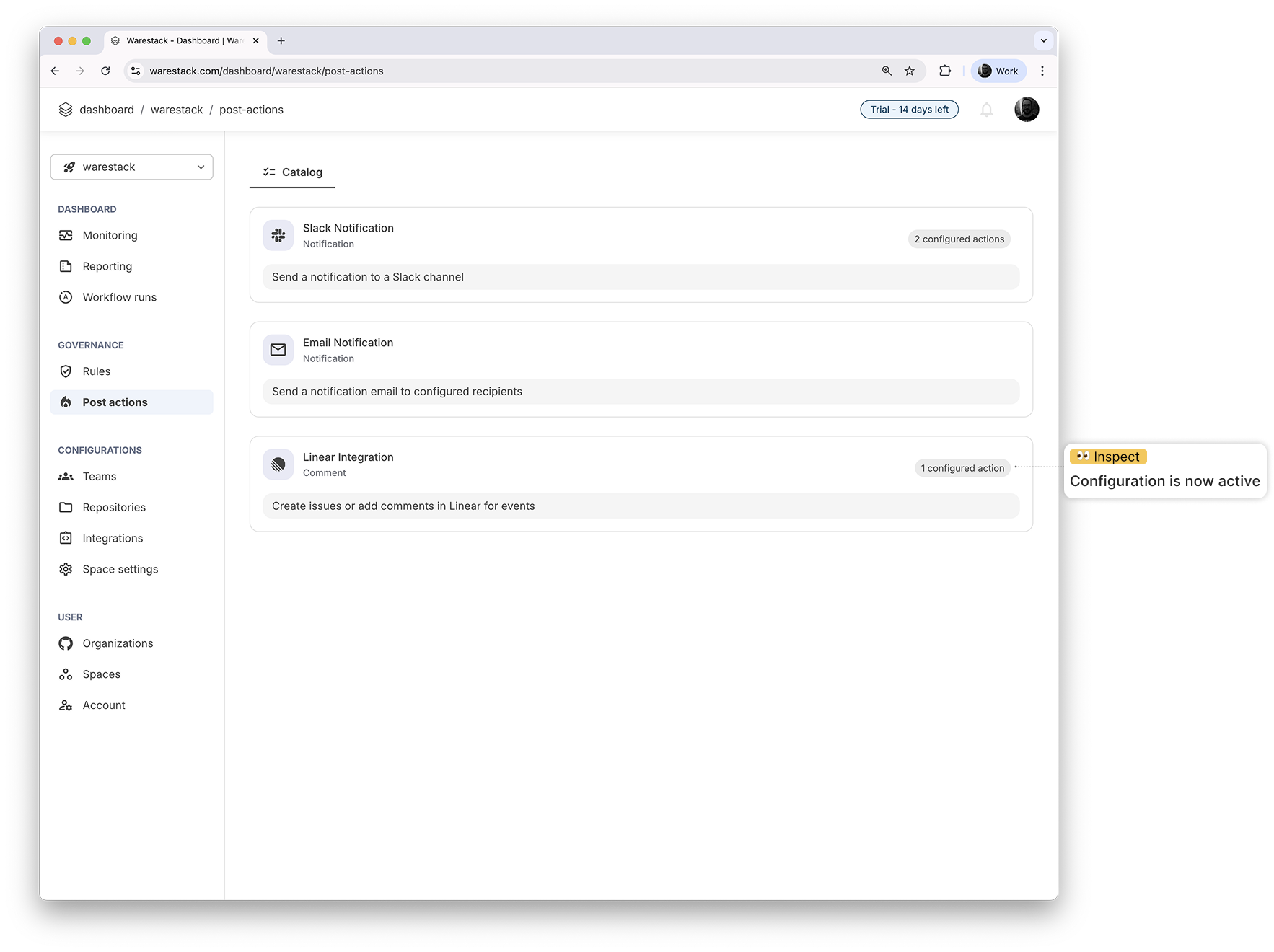Open notifications bell
Image resolution: width=1274 pixels, height=952 pixels.
(986, 110)
